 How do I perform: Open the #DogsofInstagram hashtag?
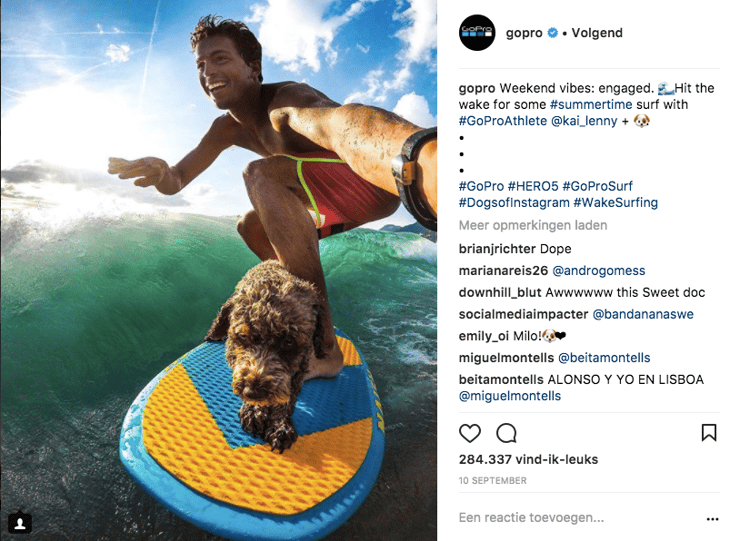point(514,203)
